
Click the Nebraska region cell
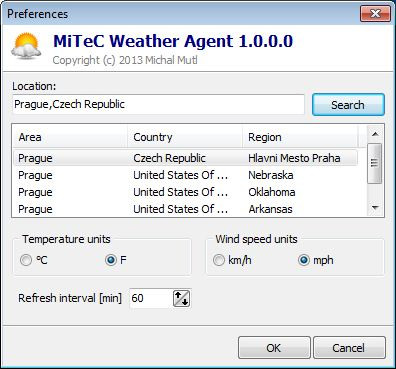[271, 175]
